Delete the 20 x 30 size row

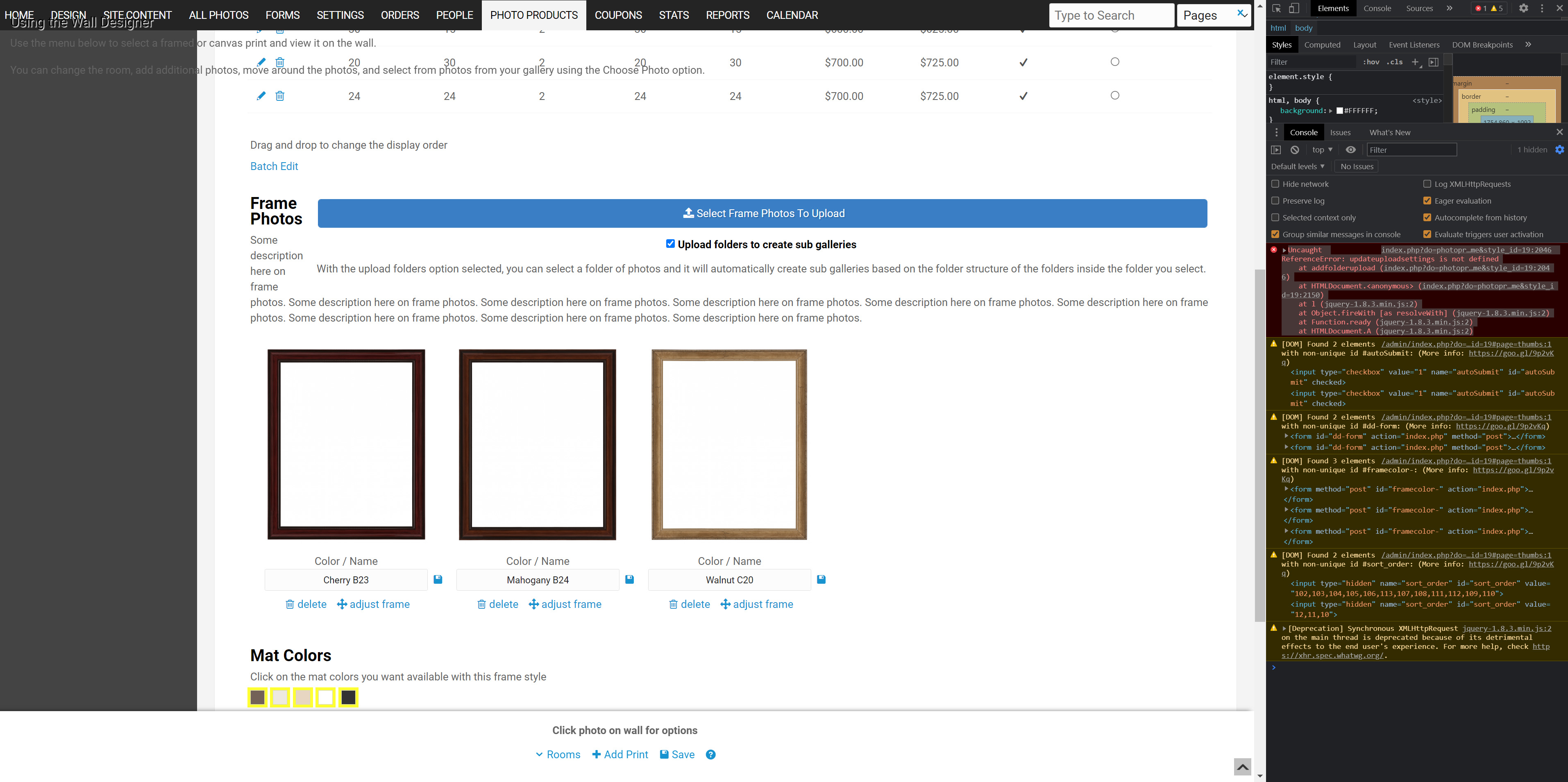click(x=280, y=62)
